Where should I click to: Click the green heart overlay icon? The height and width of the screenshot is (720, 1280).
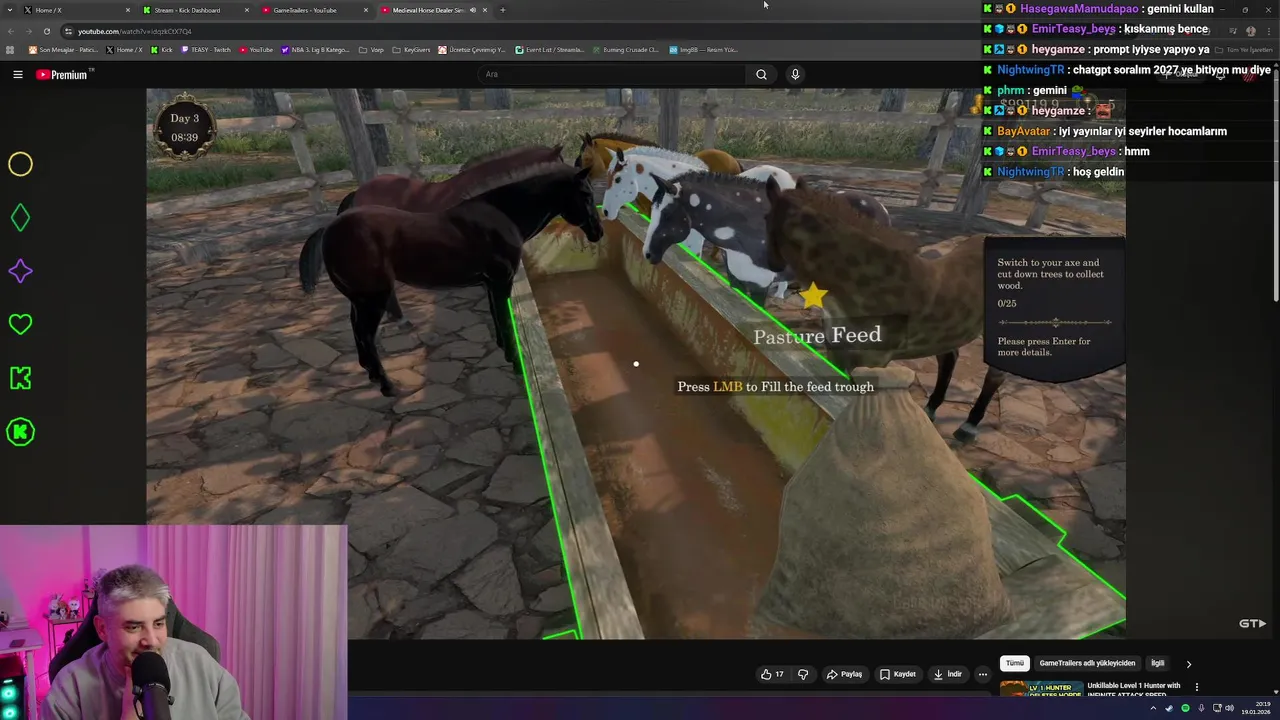coord(20,324)
